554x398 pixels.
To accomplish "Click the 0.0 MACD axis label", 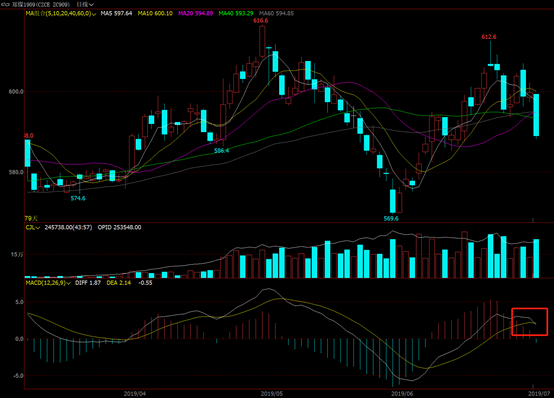I will (19, 339).
